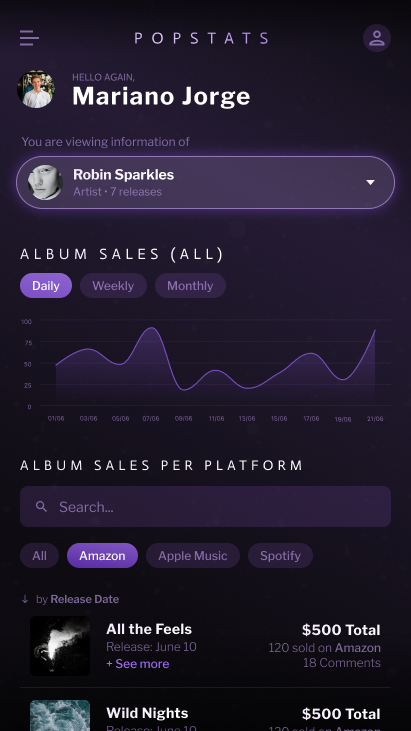411x731 pixels.
Task: Open the hamburger menu
Action: point(29,38)
